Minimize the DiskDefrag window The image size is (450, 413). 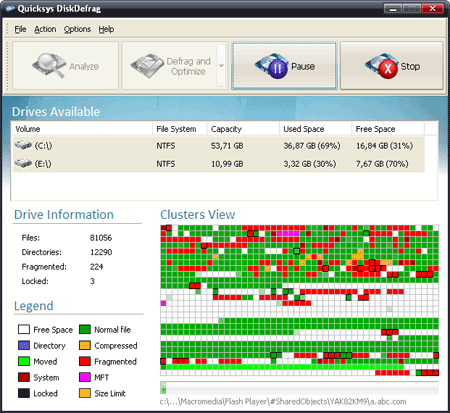tap(393, 8)
